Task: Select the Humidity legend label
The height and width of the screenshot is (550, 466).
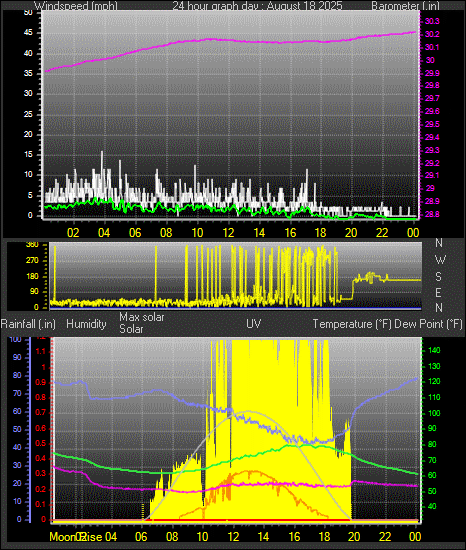Action: click(86, 324)
